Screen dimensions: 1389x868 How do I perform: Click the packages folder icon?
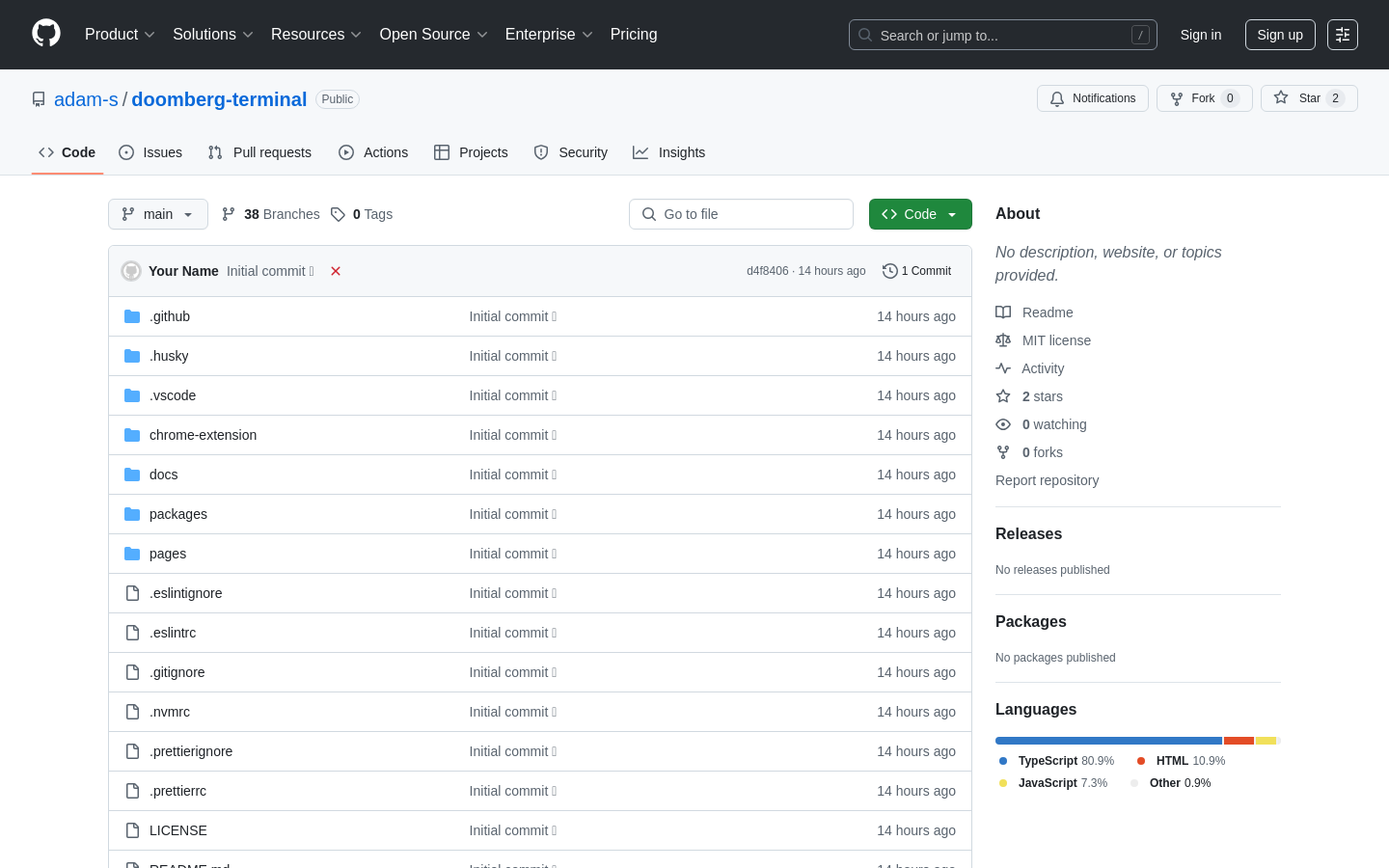[132, 514]
